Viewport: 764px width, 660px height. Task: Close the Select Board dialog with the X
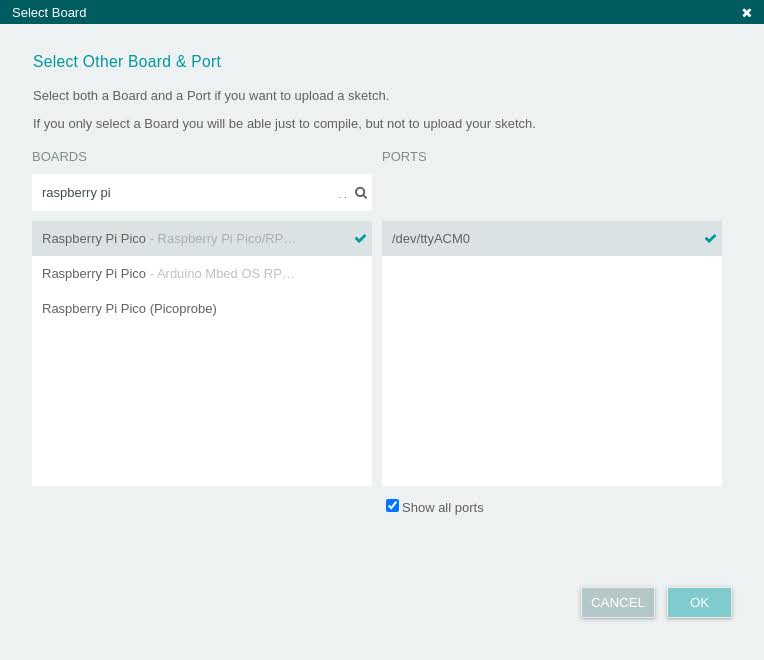pos(746,13)
